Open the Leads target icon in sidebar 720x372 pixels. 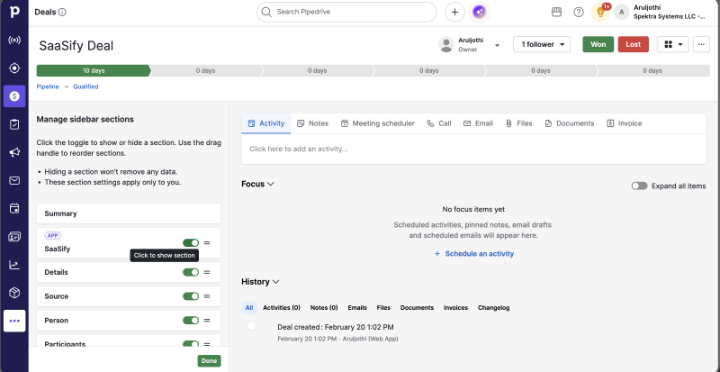click(14, 68)
